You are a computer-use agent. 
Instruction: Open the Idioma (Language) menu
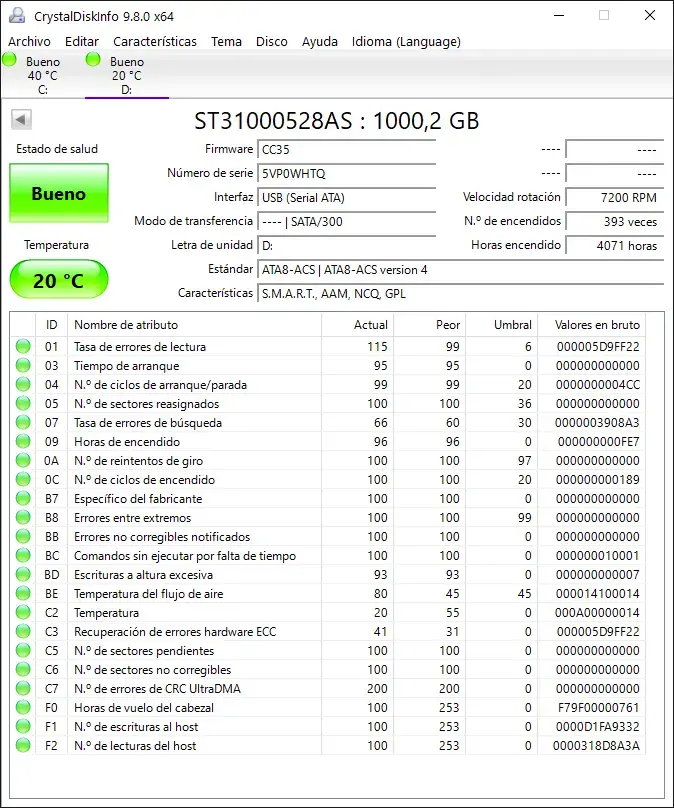(x=406, y=42)
